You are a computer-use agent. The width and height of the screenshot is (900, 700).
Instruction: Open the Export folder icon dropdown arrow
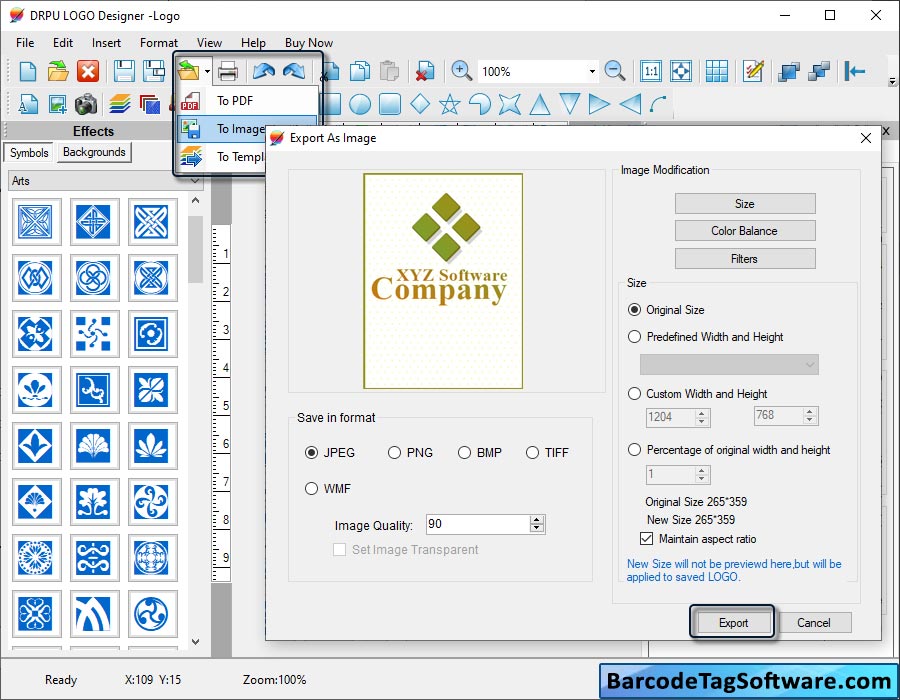tap(207, 71)
